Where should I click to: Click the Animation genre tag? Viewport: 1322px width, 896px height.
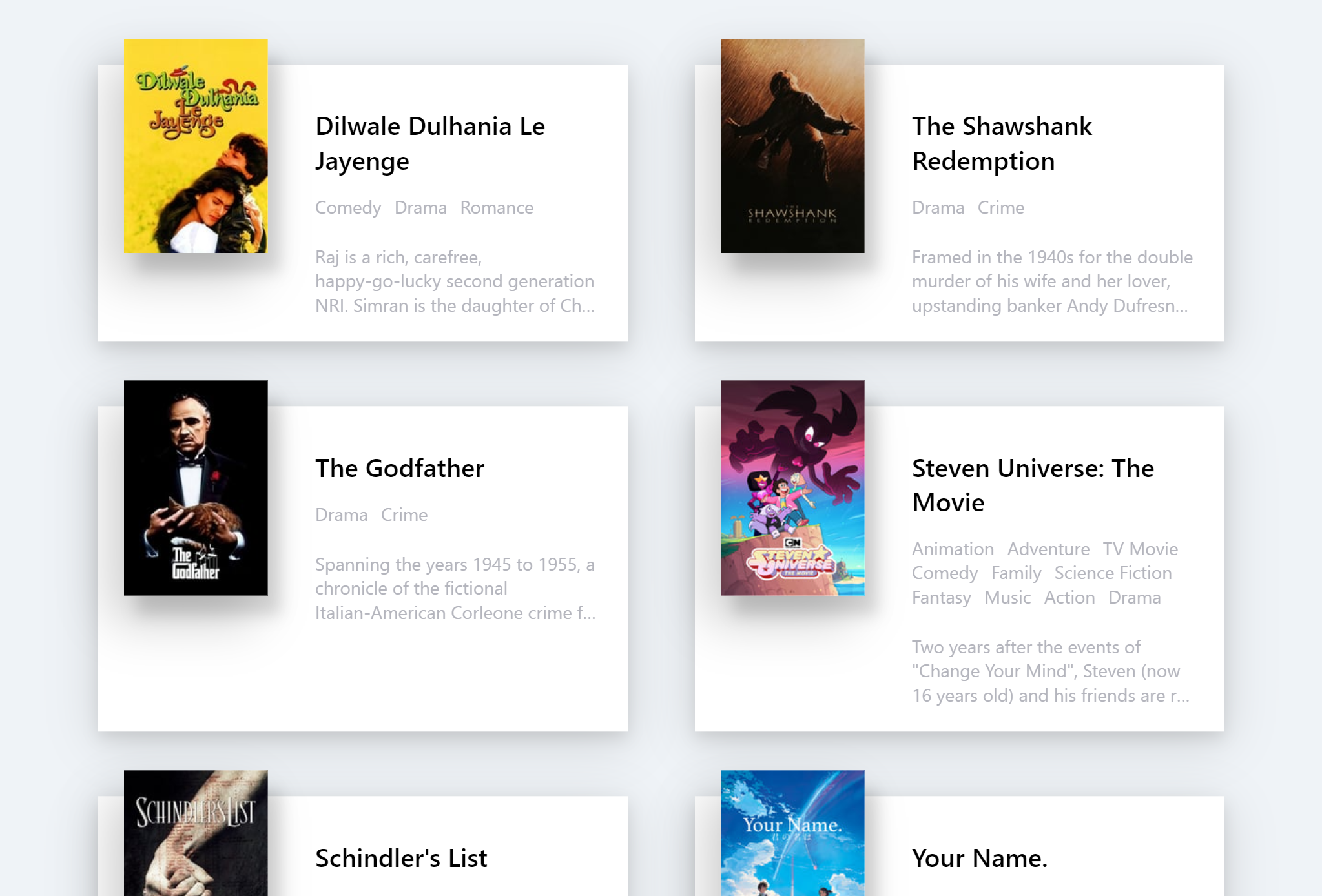[953, 549]
